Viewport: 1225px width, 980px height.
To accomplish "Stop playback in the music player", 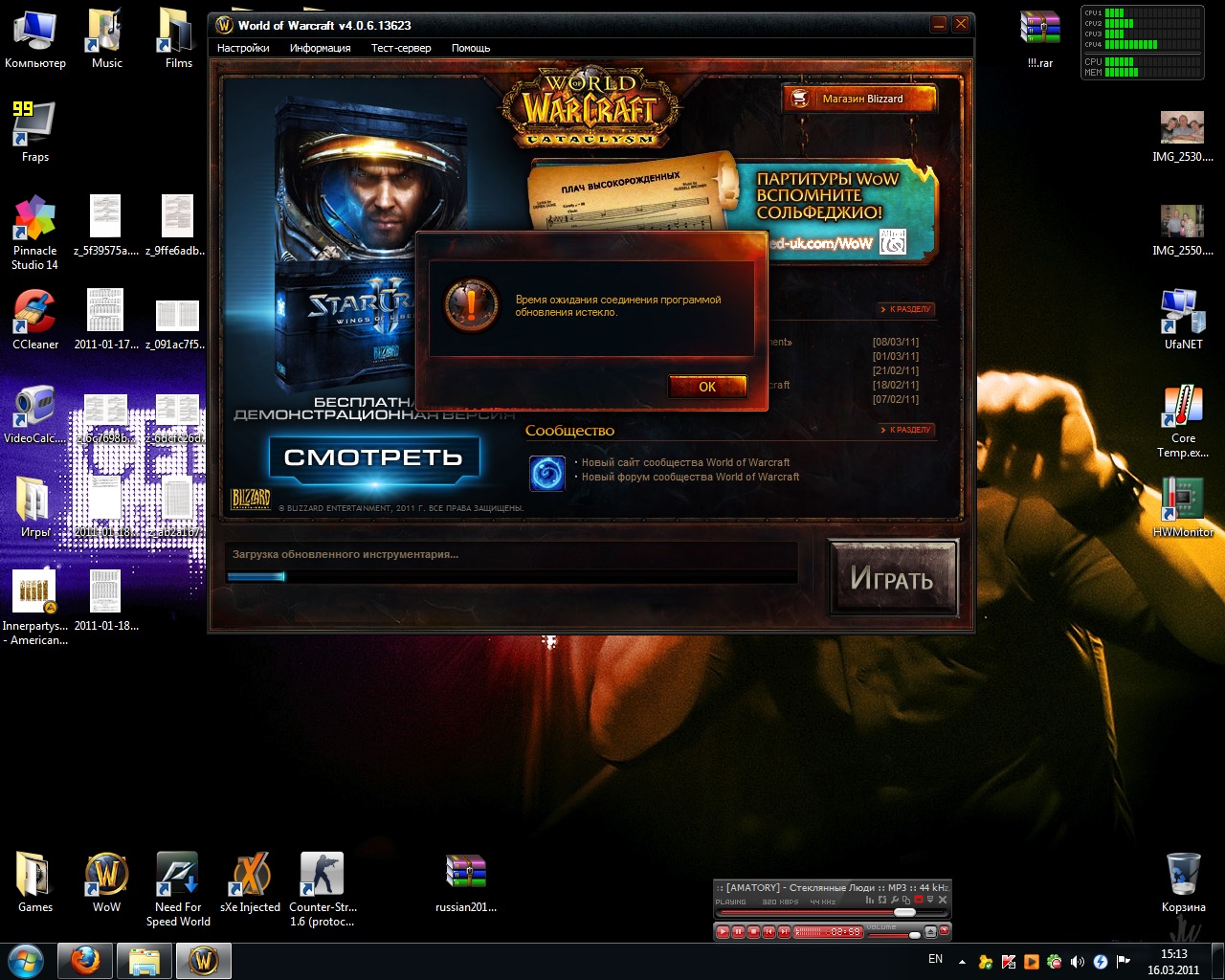I will click(x=753, y=932).
